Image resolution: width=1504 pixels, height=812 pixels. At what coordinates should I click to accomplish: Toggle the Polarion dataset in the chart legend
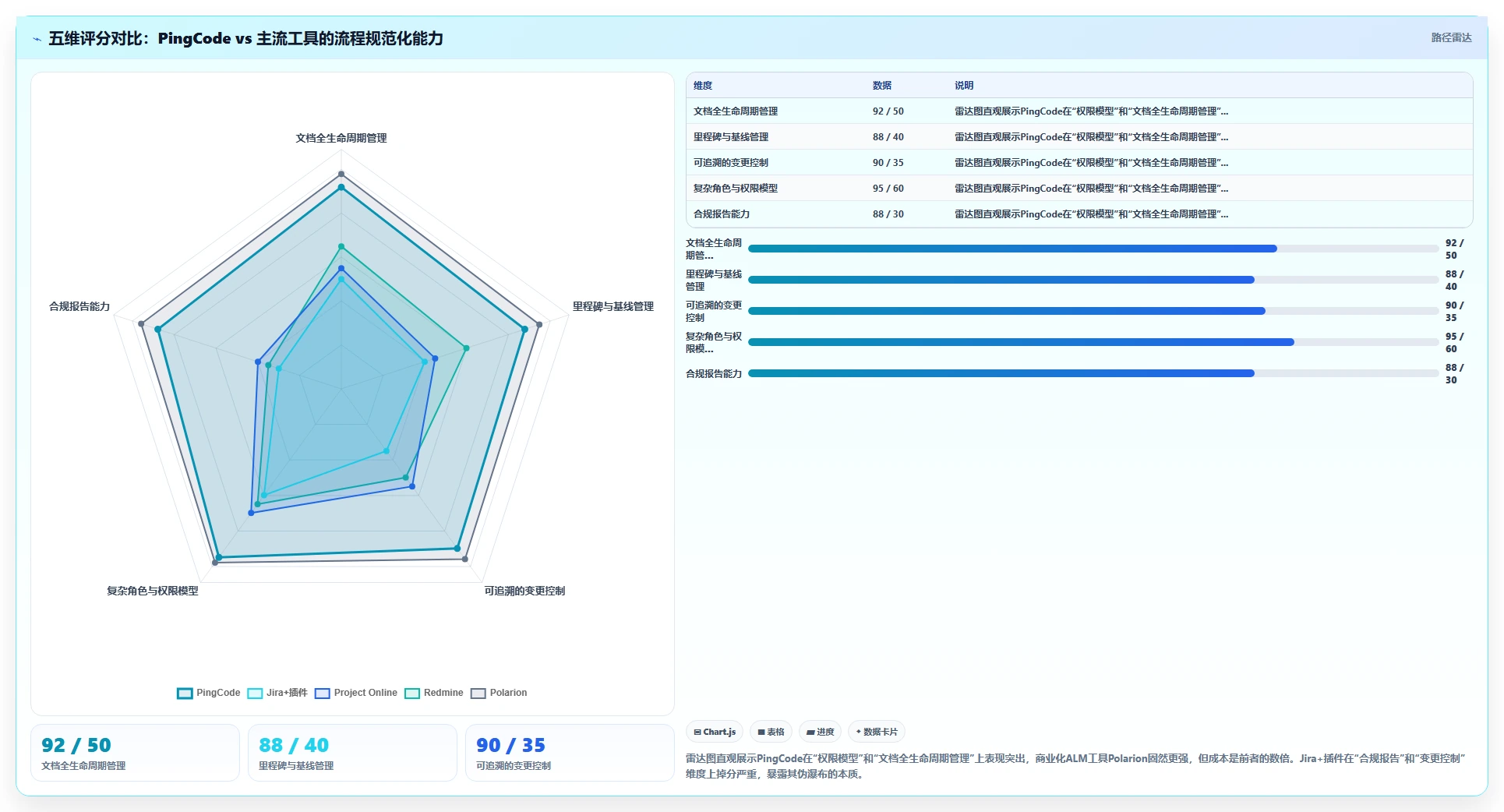click(499, 693)
